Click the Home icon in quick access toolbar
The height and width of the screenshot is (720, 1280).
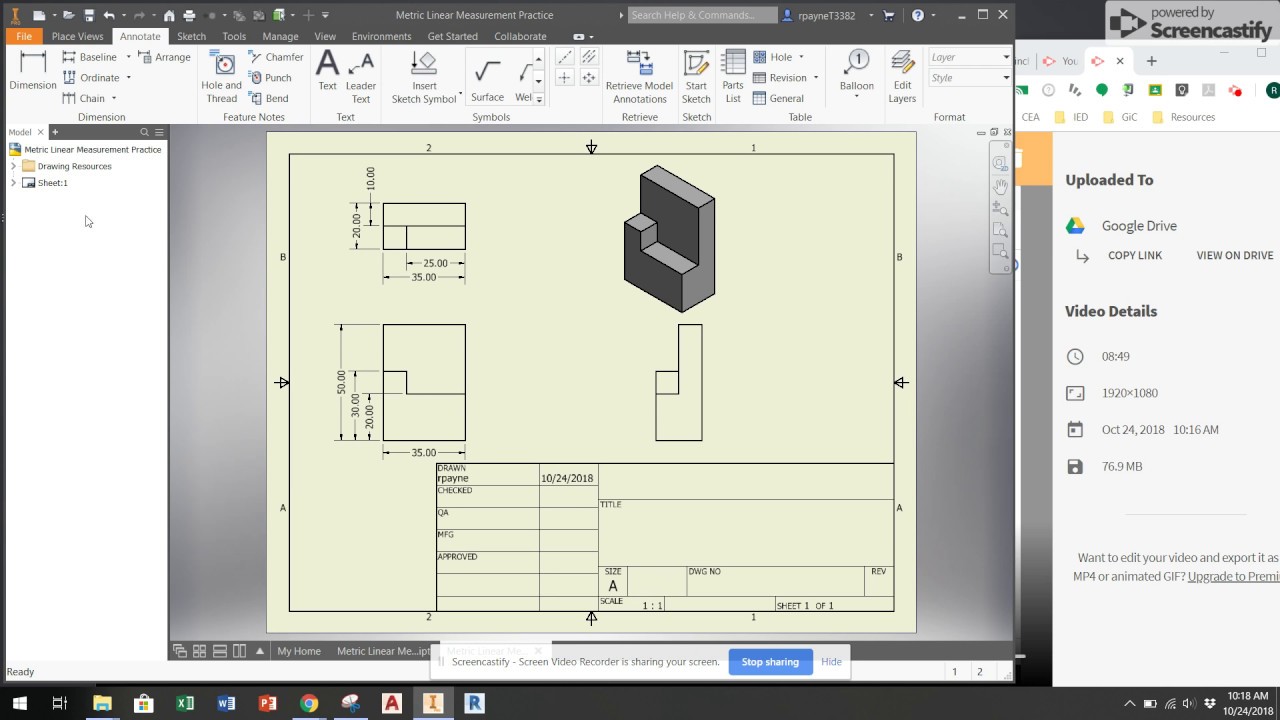169,15
